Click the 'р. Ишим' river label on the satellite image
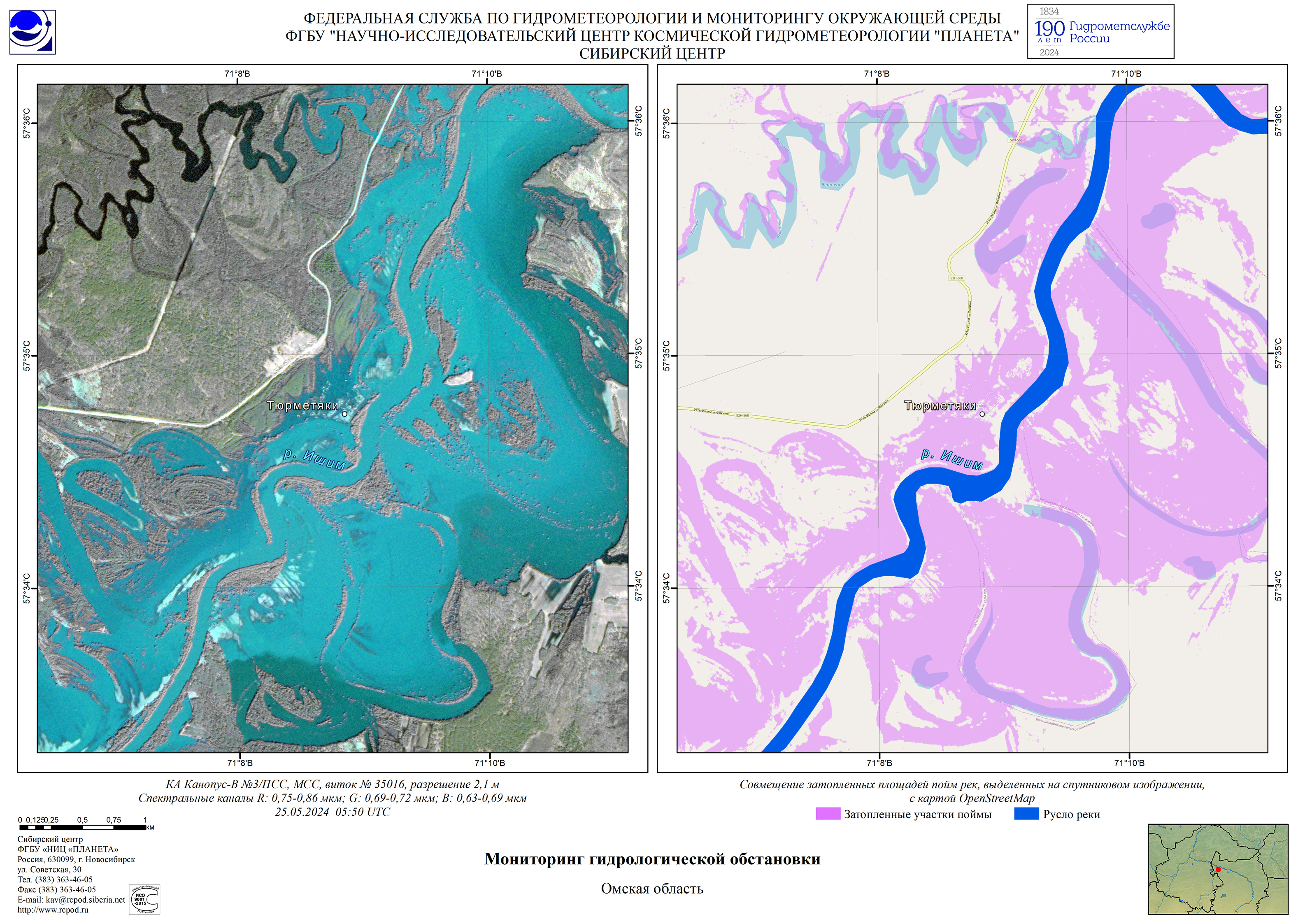 pos(314,460)
